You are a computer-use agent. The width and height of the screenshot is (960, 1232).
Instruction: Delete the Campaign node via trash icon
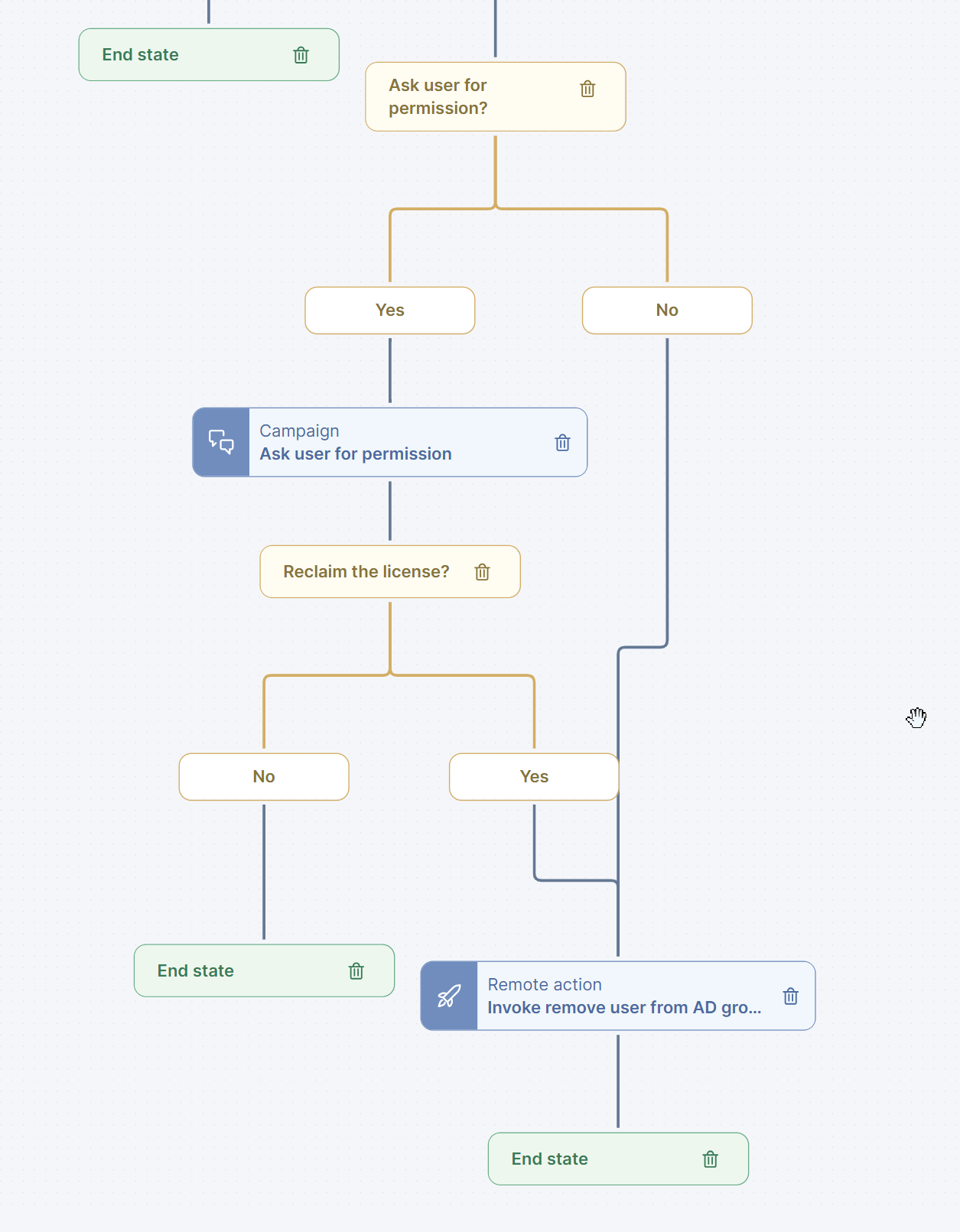[562, 443]
